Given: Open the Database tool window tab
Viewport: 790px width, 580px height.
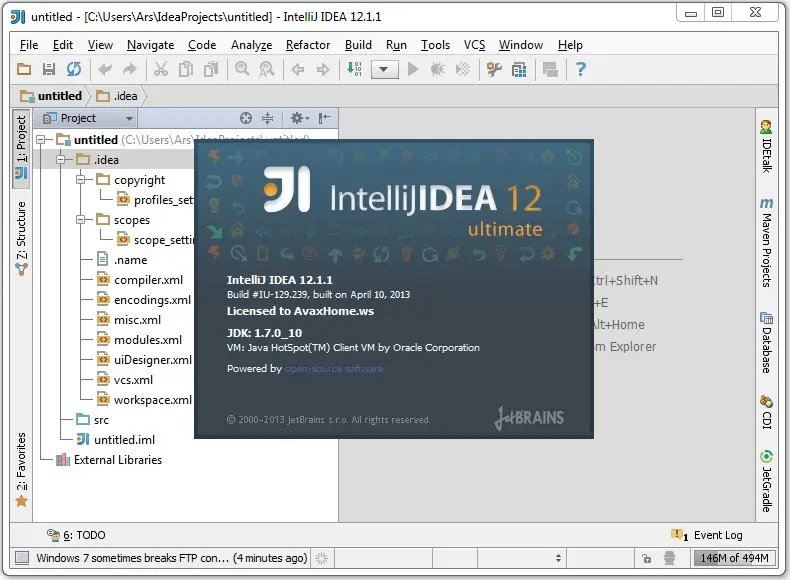Looking at the screenshot, I should [766, 343].
